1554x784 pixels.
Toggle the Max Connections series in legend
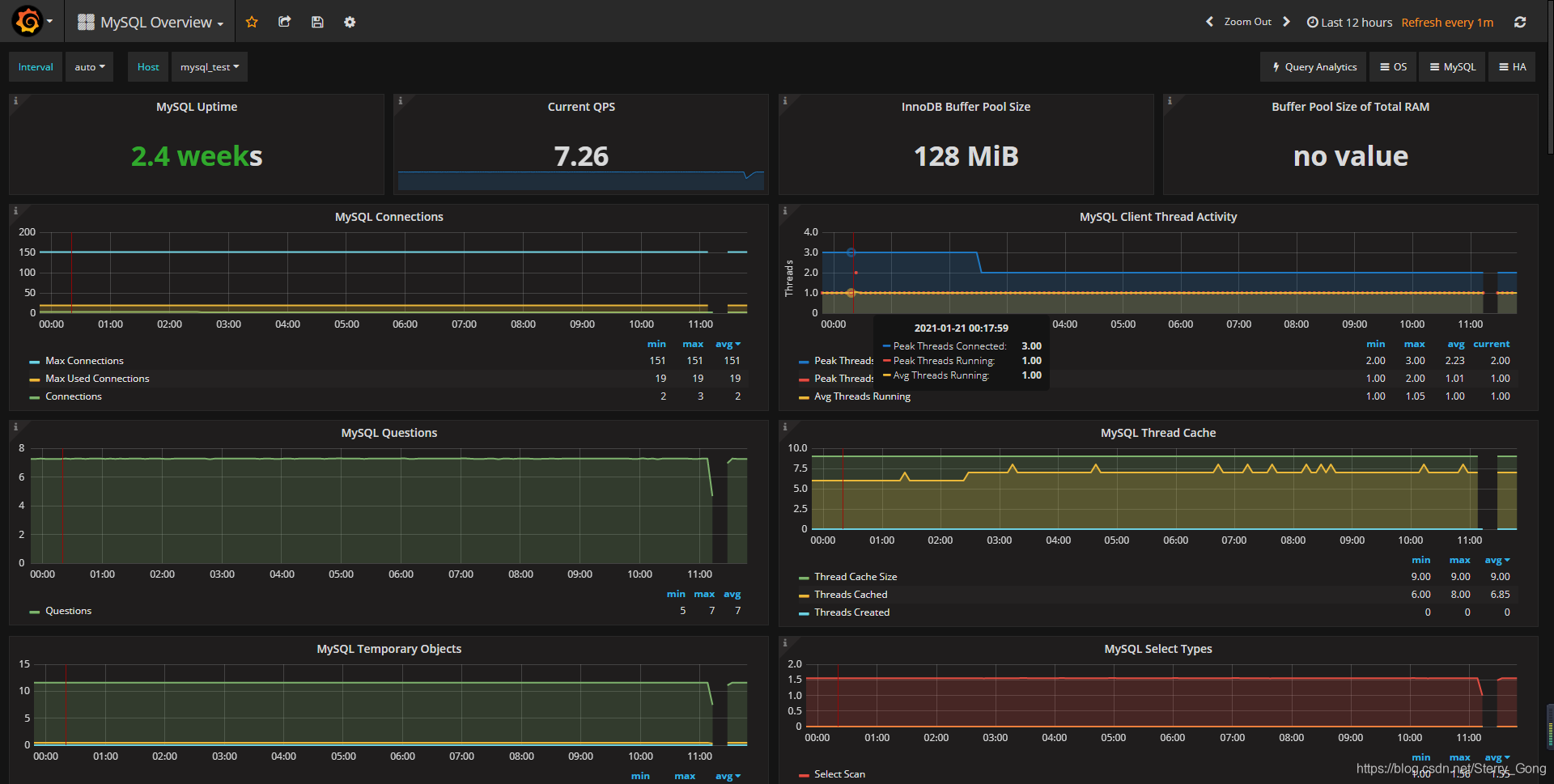84,361
